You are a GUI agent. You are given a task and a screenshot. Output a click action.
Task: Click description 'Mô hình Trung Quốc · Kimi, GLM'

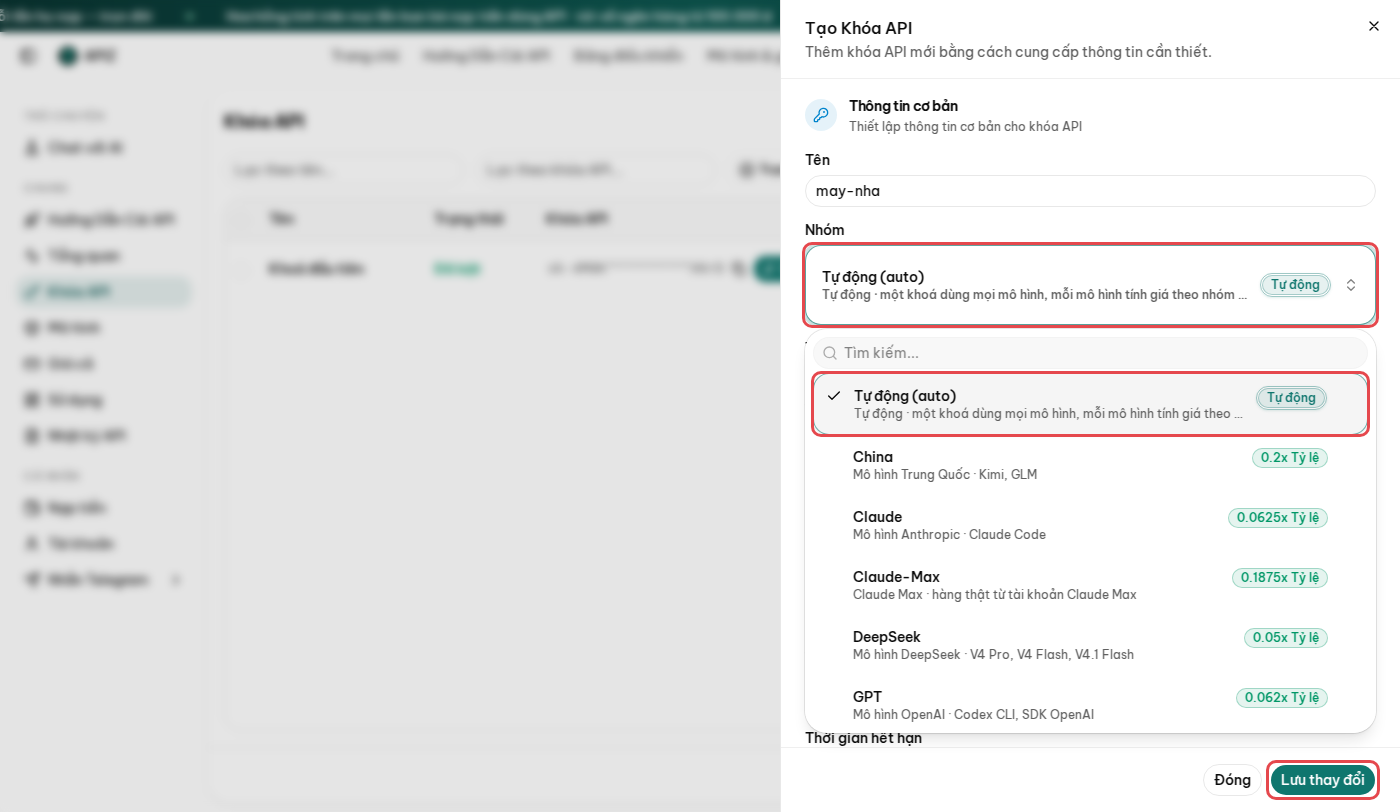pos(945,474)
